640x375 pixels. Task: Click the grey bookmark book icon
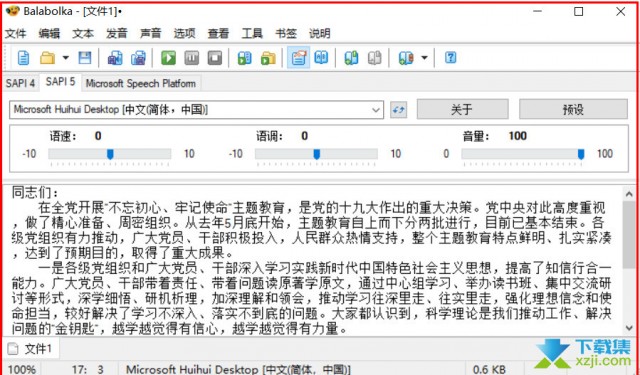tap(374, 58)
